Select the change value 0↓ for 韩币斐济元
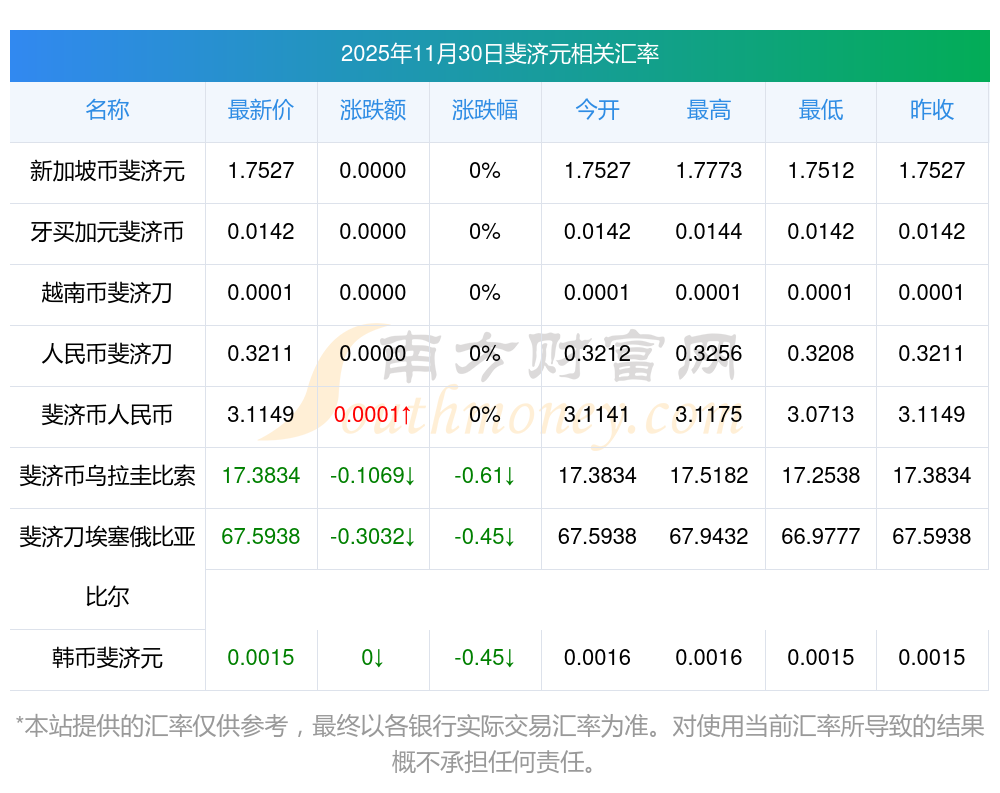The image size is (1000, 793). coord(373,657)
